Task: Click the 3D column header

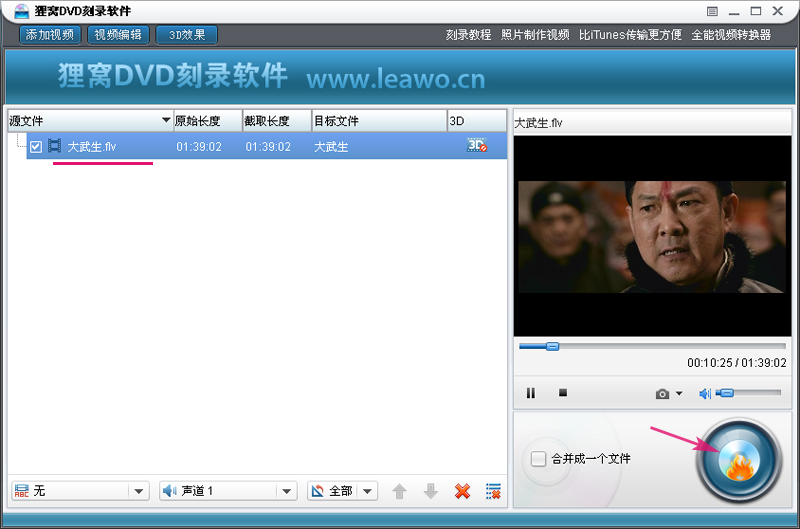Action: click(x=477, y=121)
